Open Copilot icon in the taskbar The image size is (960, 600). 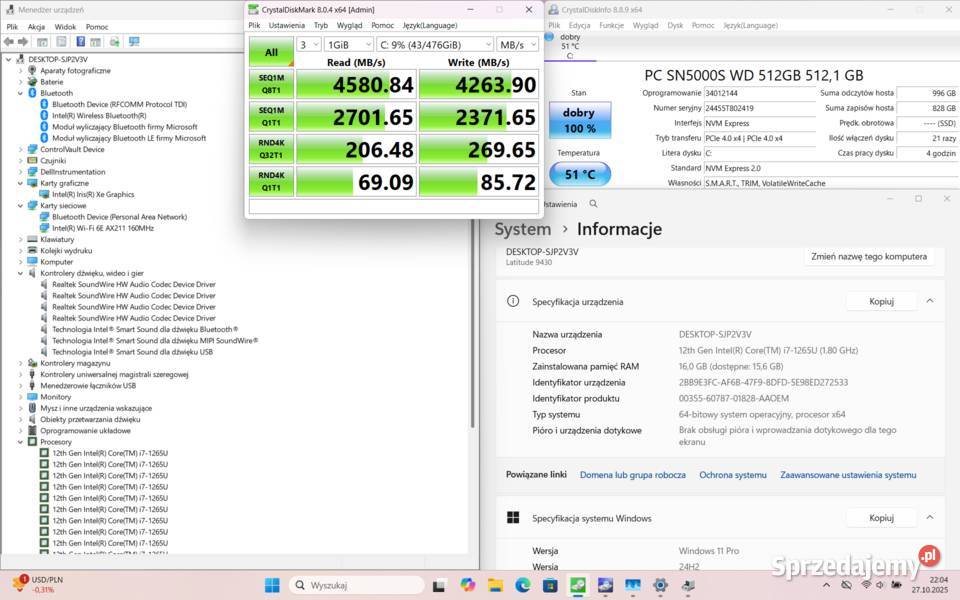coord(468,585)
